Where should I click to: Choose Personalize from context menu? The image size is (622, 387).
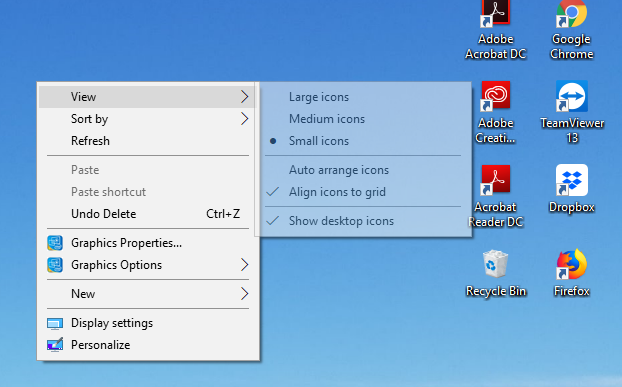148,345
